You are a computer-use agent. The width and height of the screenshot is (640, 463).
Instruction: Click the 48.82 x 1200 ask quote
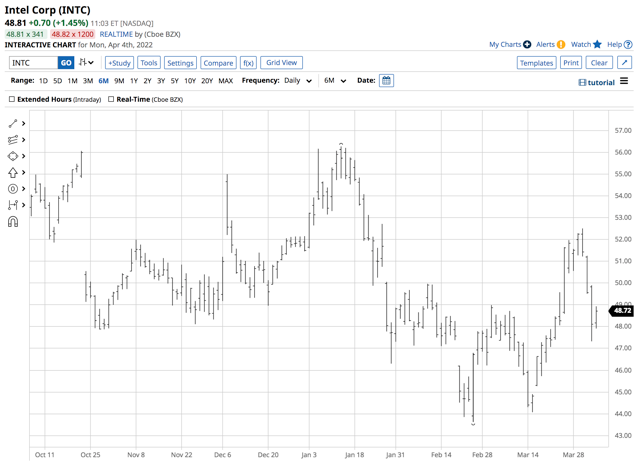tap(72, 34)
